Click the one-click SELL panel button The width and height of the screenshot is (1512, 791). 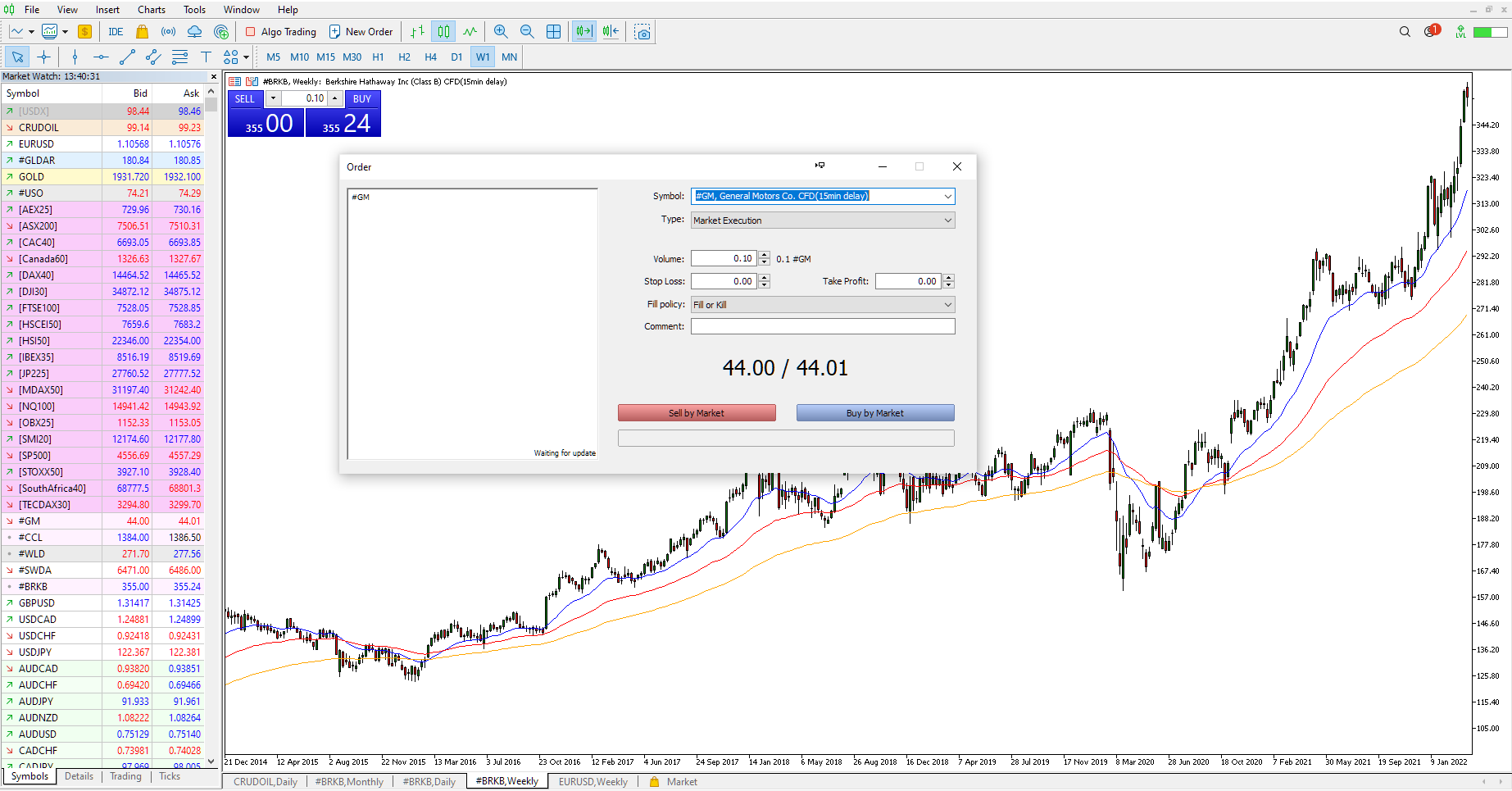point(245,99)
